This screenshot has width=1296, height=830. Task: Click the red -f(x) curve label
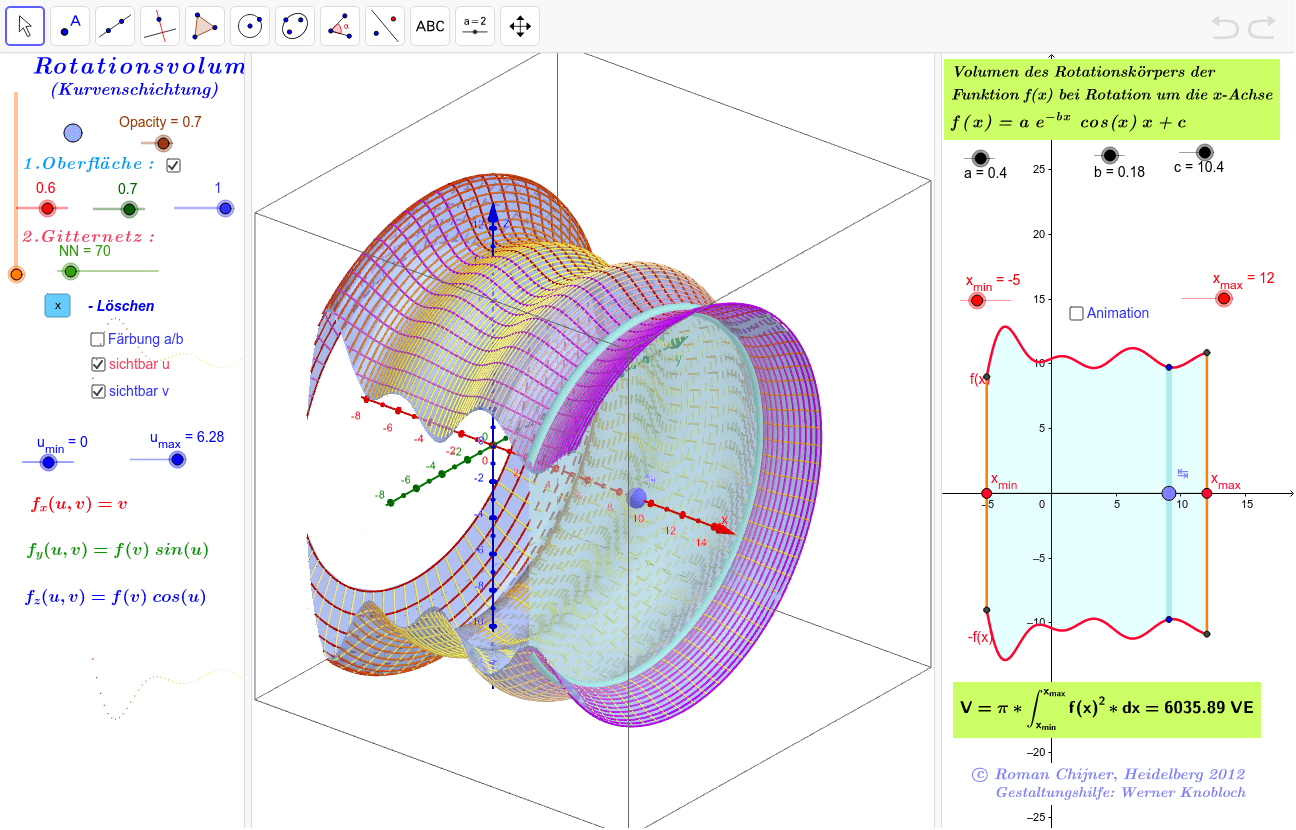tap(979, 638)
